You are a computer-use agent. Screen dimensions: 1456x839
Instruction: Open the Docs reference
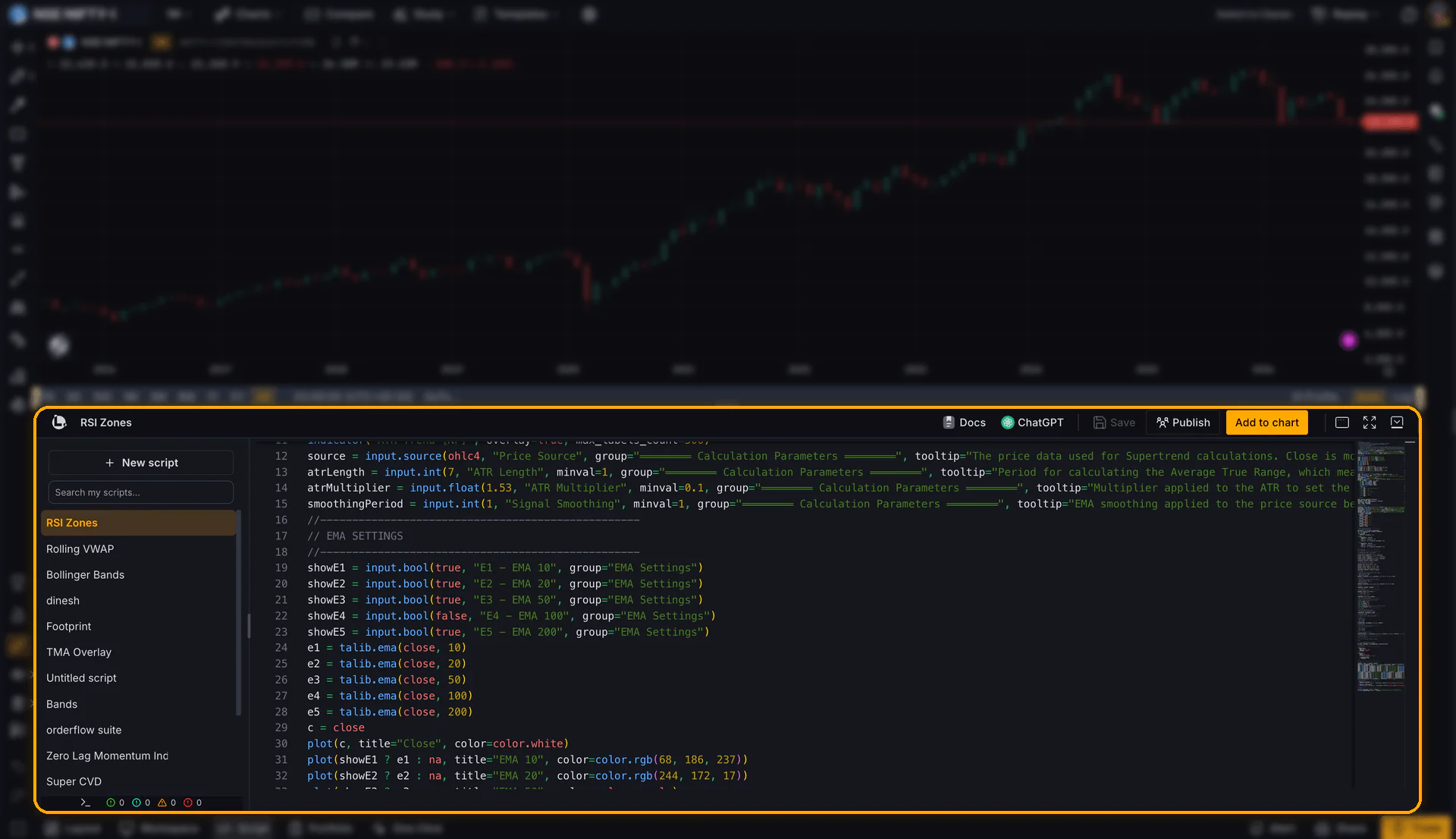point(964,423)
